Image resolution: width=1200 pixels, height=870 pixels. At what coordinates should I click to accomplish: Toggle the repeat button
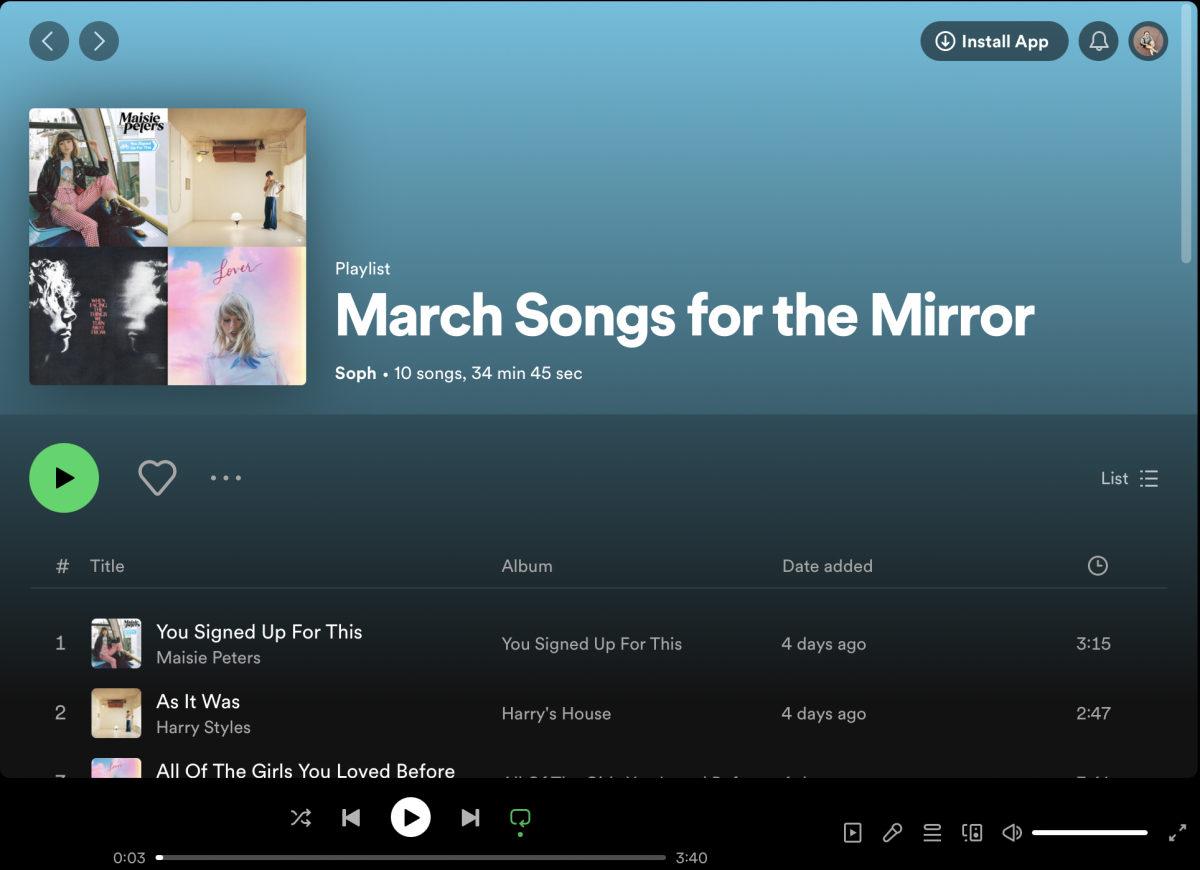click(520, 819)
